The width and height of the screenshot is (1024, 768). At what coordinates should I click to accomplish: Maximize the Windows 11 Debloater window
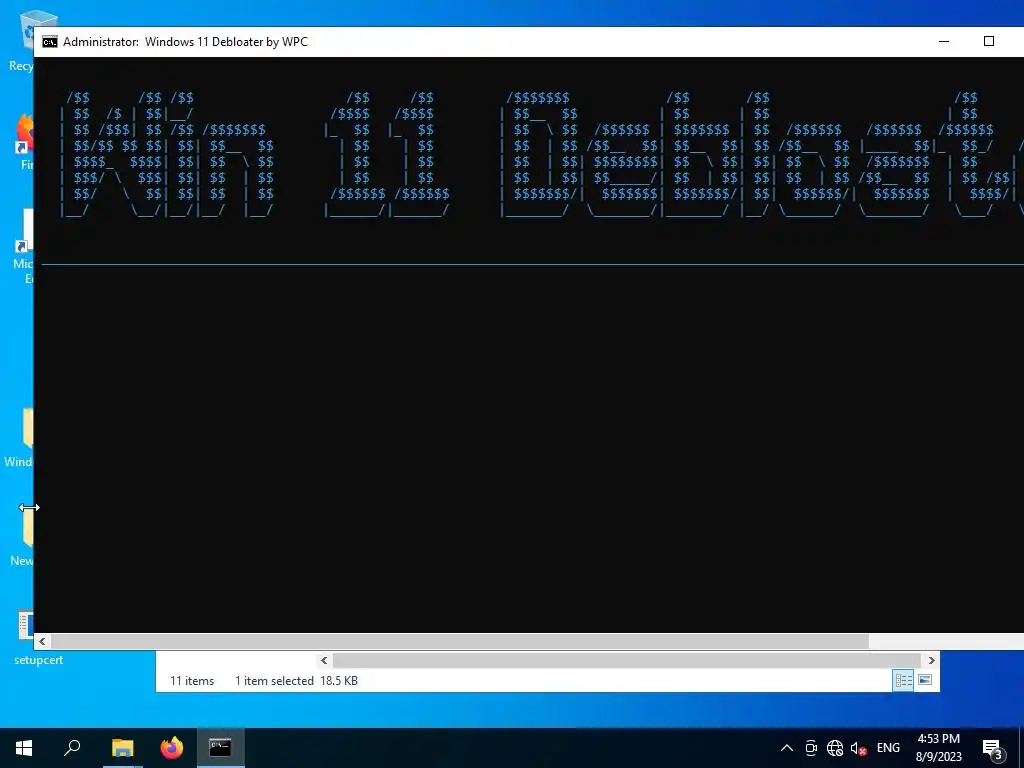tap(989, 41)
